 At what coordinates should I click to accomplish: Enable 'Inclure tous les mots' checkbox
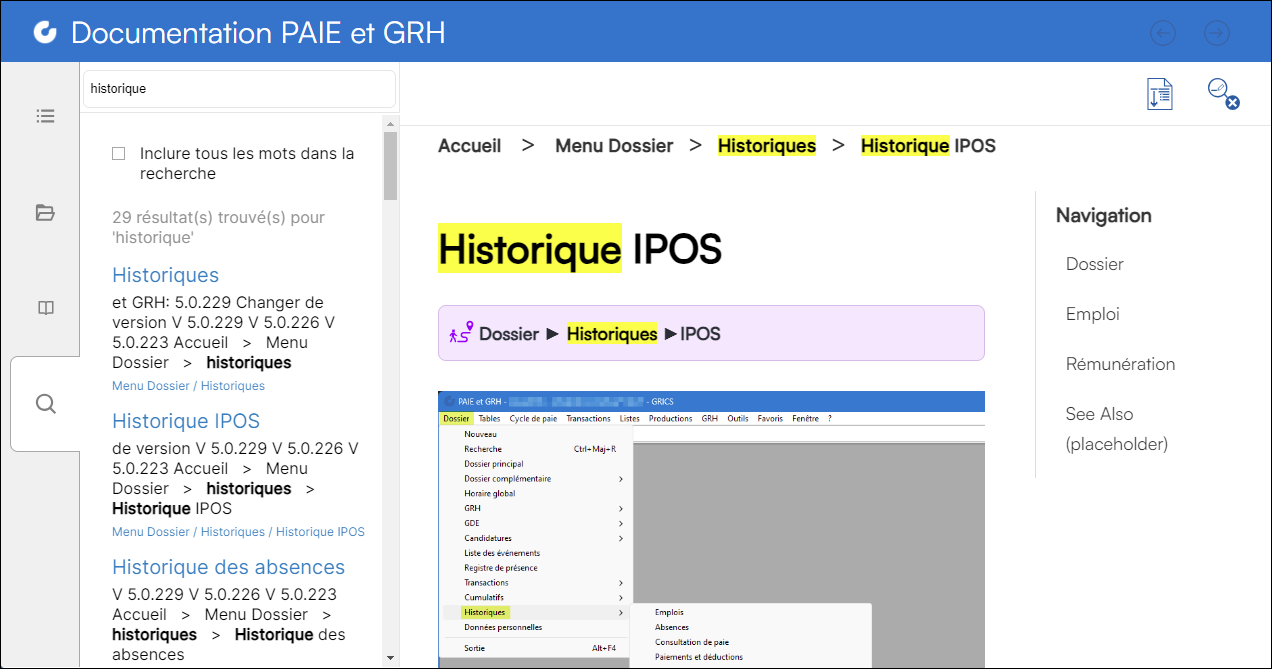click(119, 154)
